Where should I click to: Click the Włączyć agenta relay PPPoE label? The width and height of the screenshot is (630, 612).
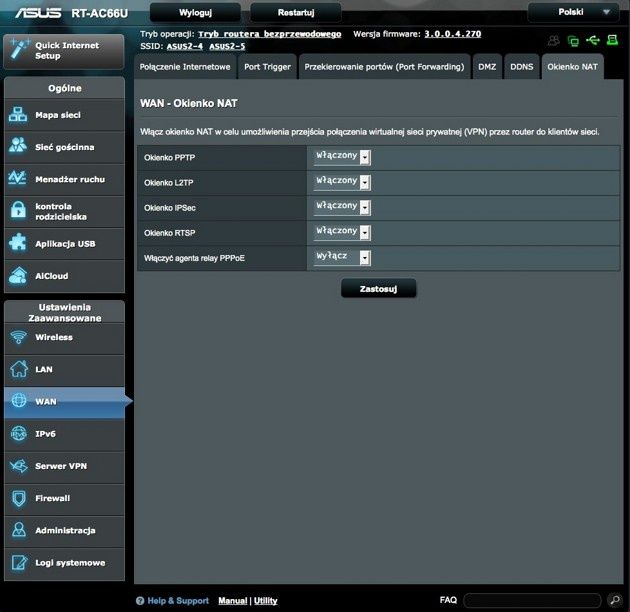(194, 258)
